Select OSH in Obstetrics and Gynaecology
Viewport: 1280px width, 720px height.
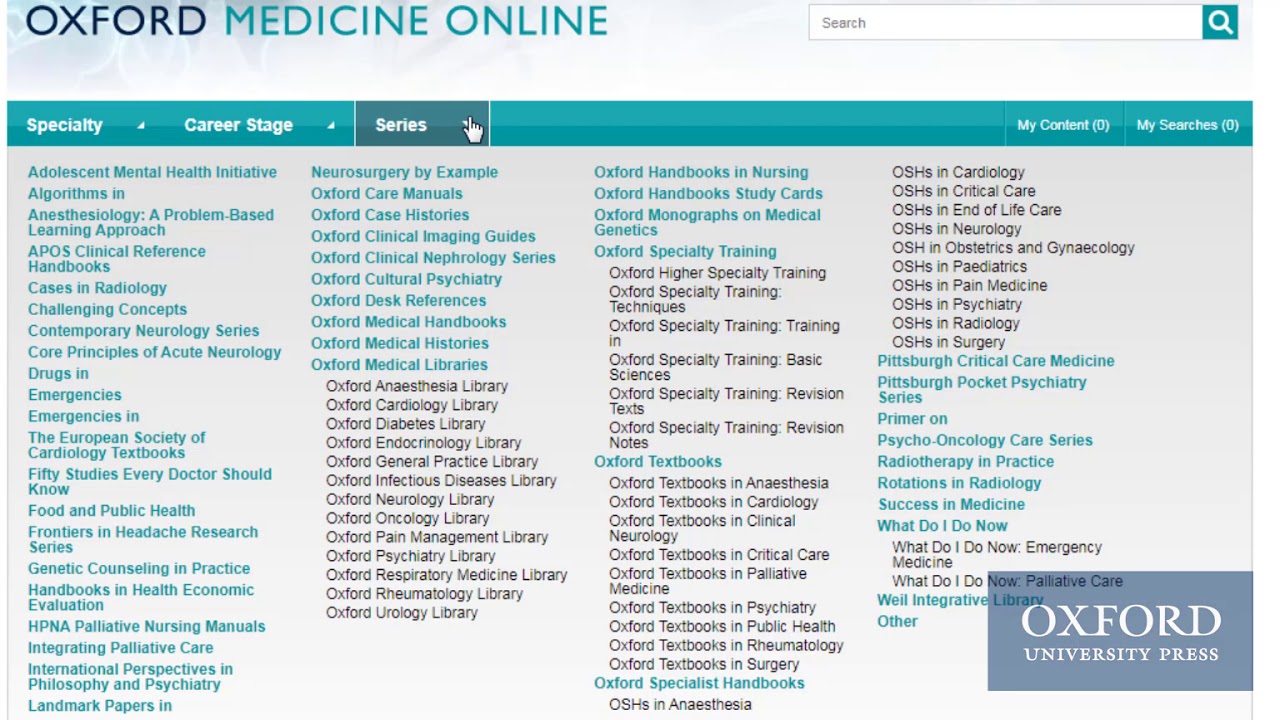pyautogui.click(x=1014, y=248)
